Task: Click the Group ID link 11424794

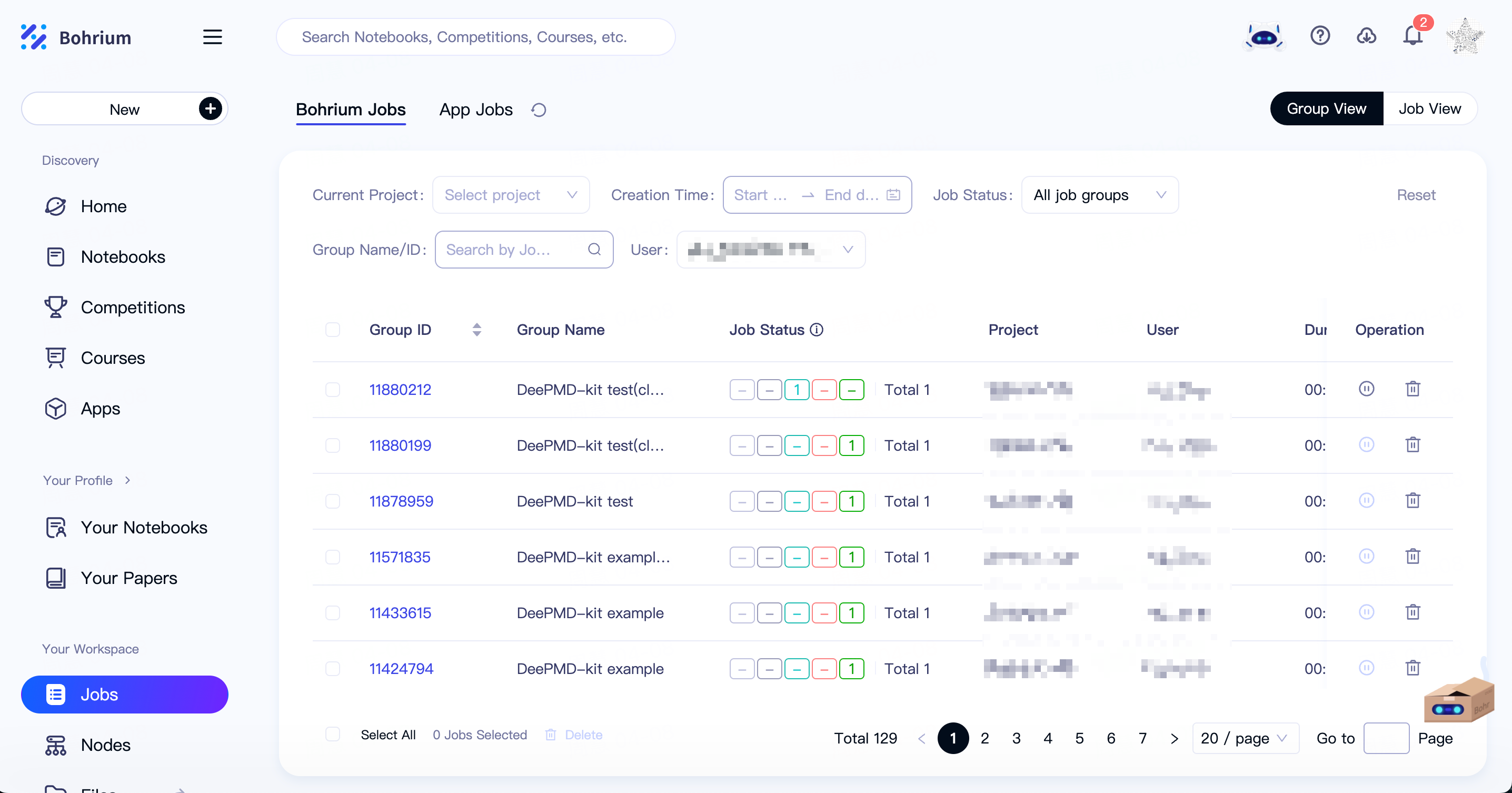Action: 400,668
